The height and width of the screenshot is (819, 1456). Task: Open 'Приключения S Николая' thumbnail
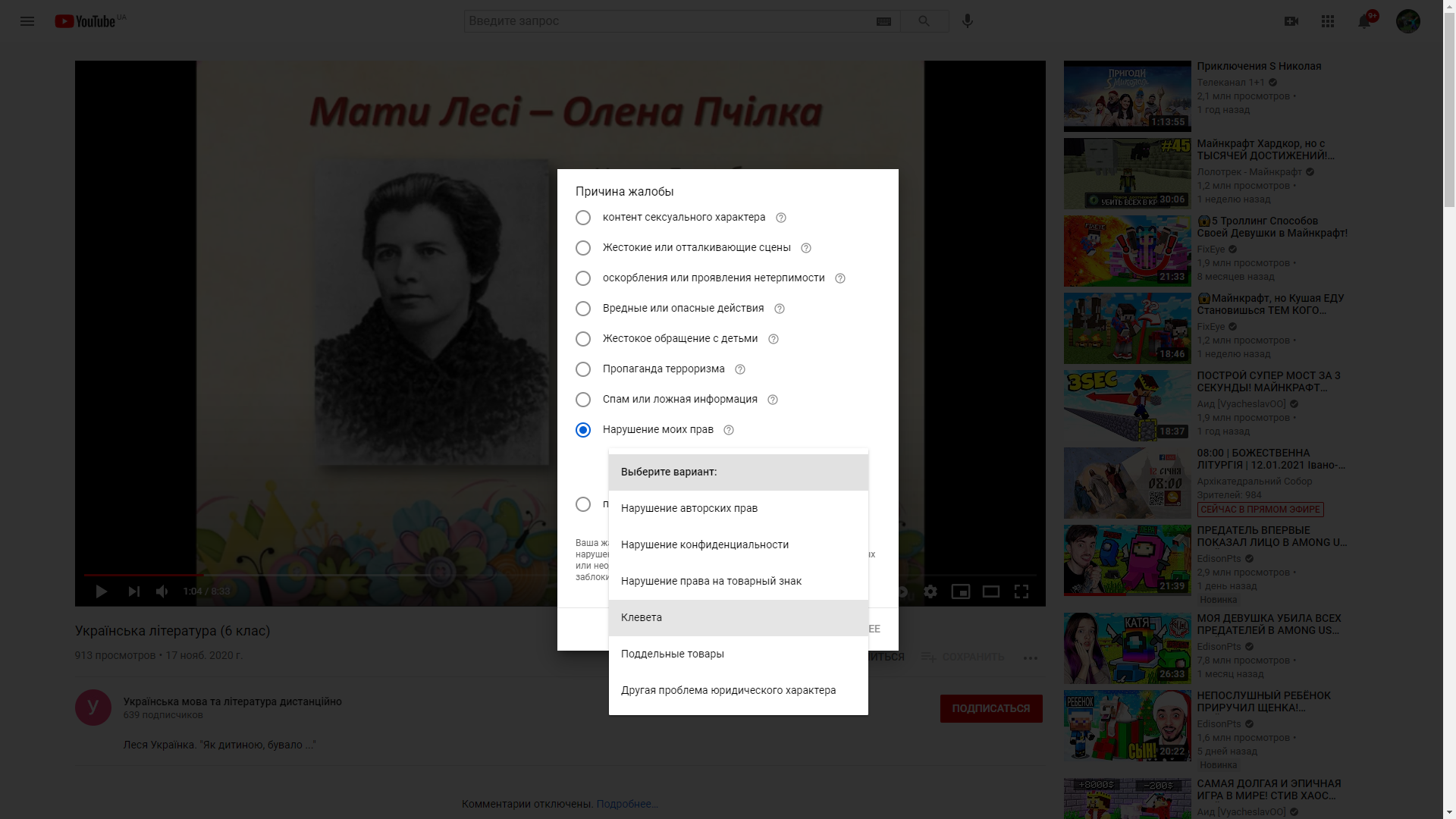coord(1127,96)
